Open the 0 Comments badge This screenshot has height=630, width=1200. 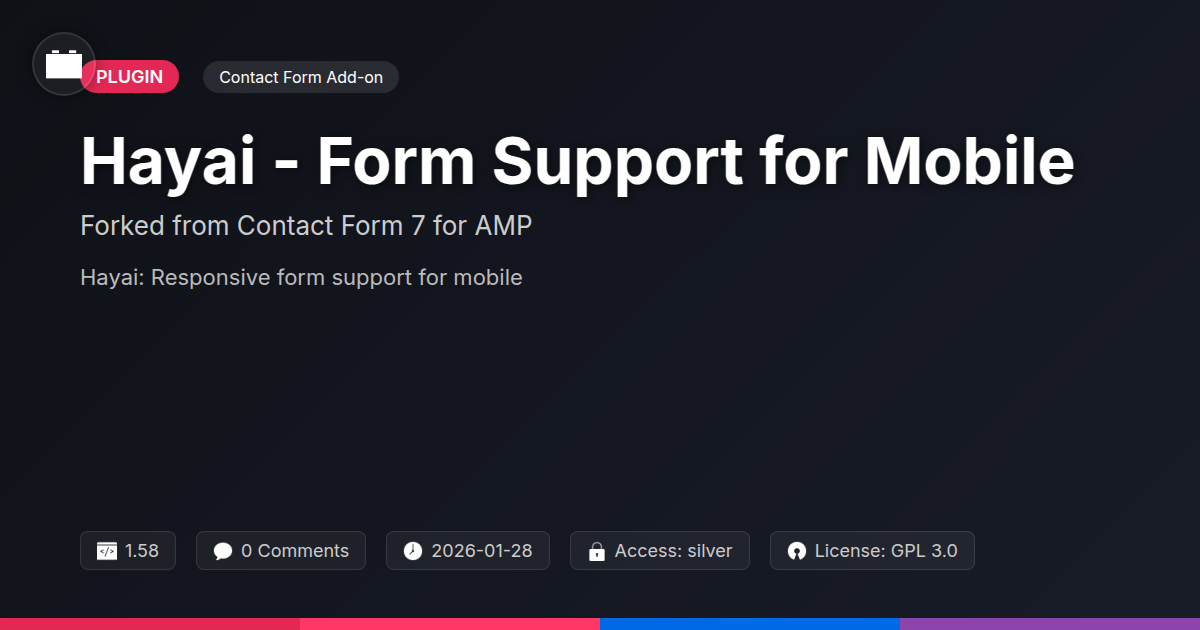point(281,551)
